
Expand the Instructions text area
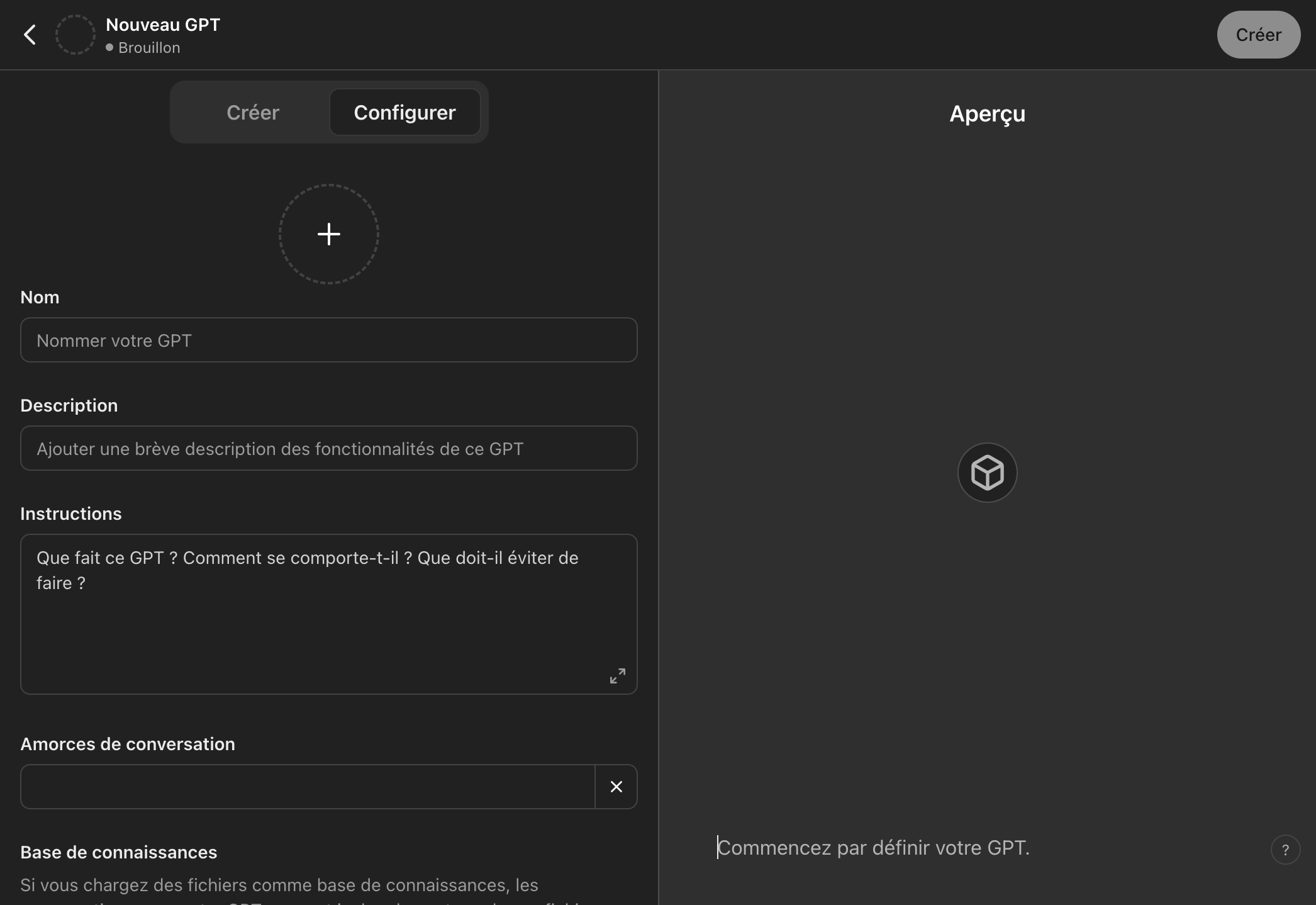point(617,676)
